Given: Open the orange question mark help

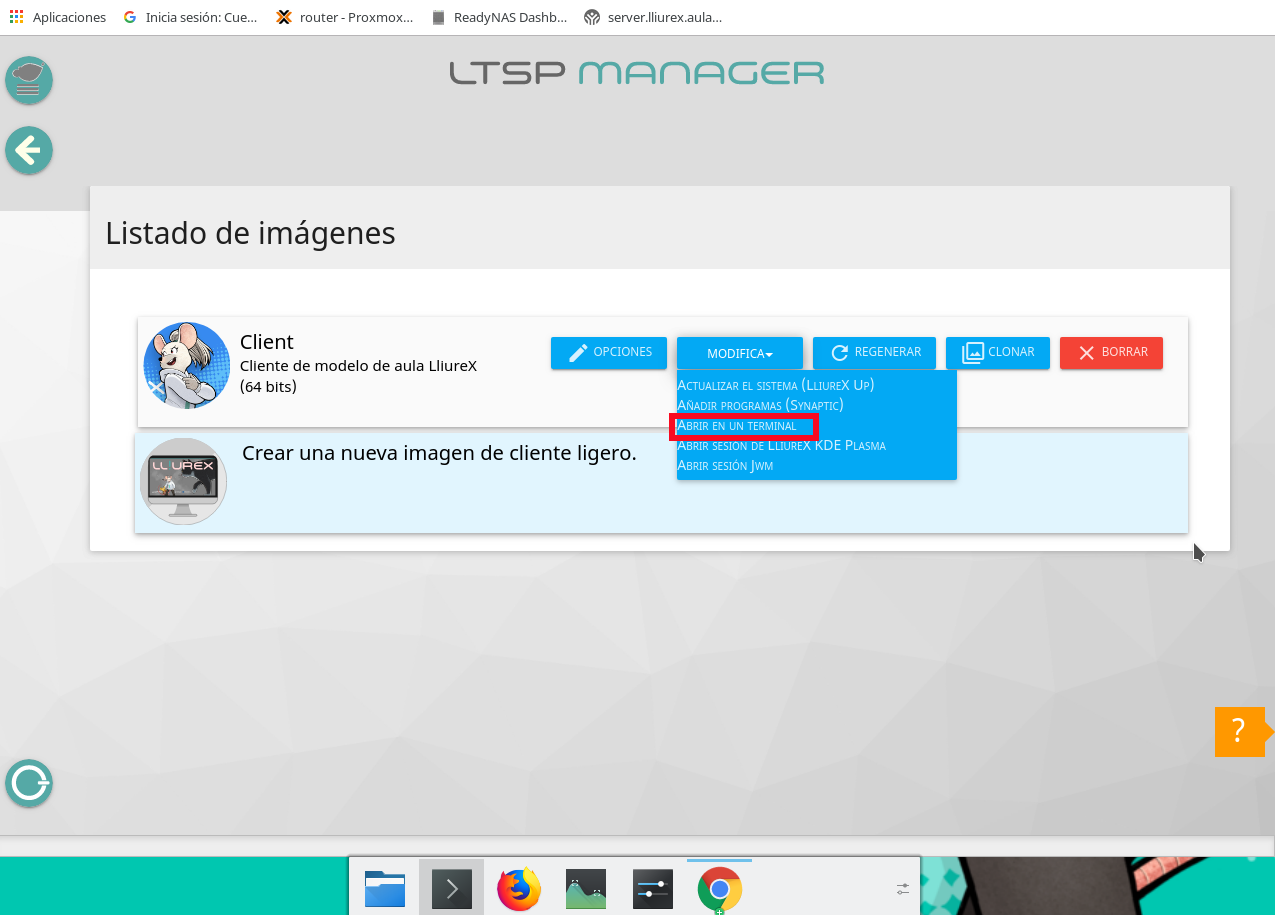Looking at the screenshot, I should click(1239, 731).
